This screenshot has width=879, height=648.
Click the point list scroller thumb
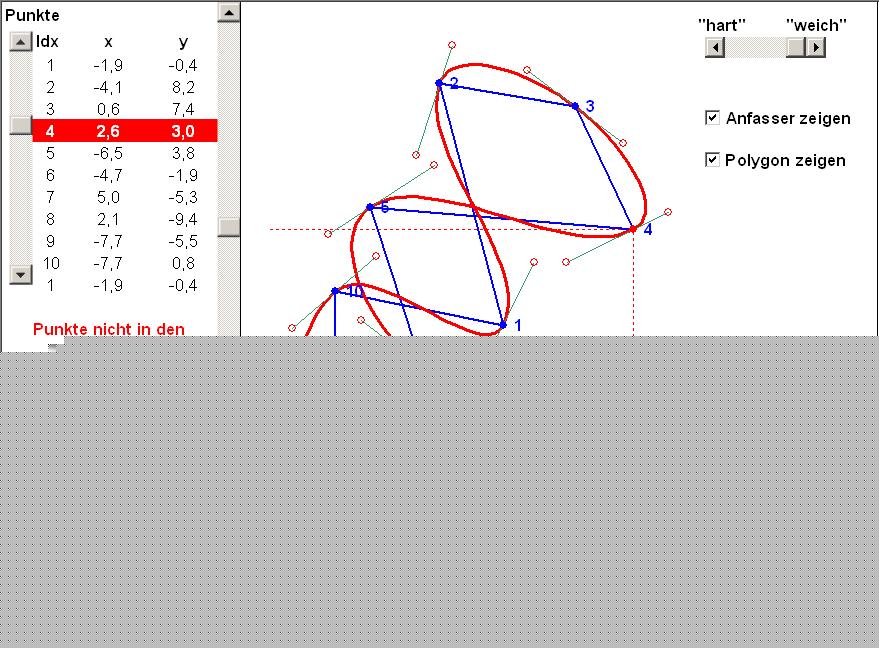pos(20,125)
